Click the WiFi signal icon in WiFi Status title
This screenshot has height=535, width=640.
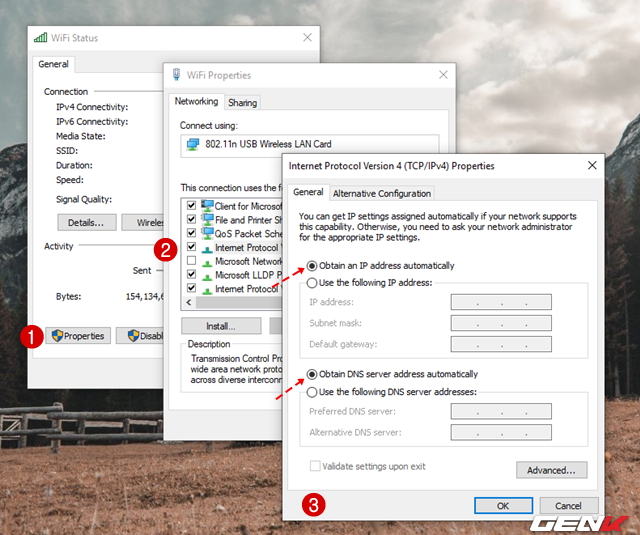[40, 38]
